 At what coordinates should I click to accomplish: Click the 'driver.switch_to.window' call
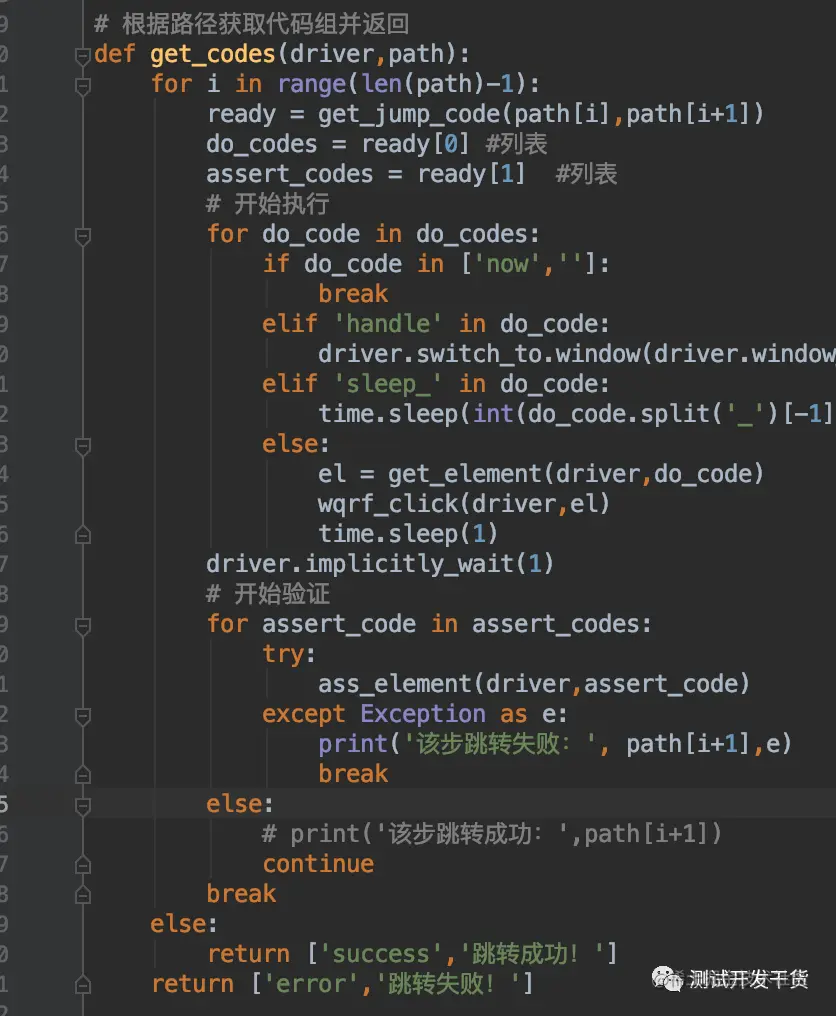point(577,354)
